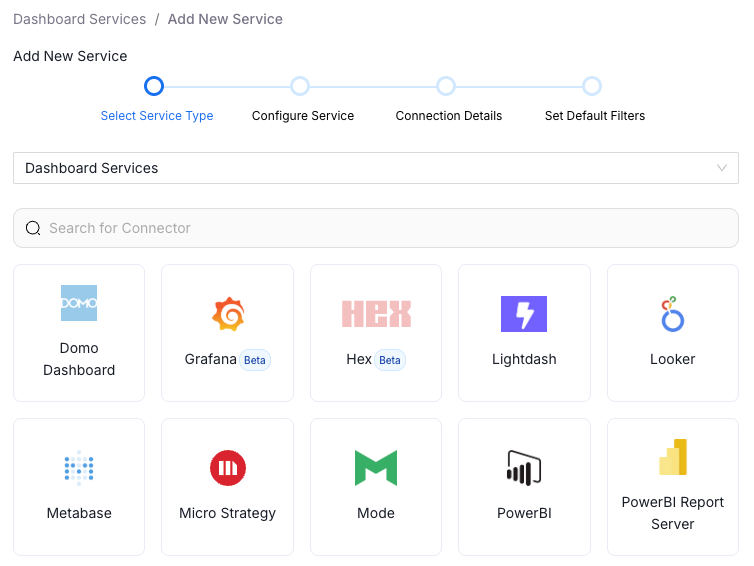Select the Connection Details step circle

coord(446,86)
